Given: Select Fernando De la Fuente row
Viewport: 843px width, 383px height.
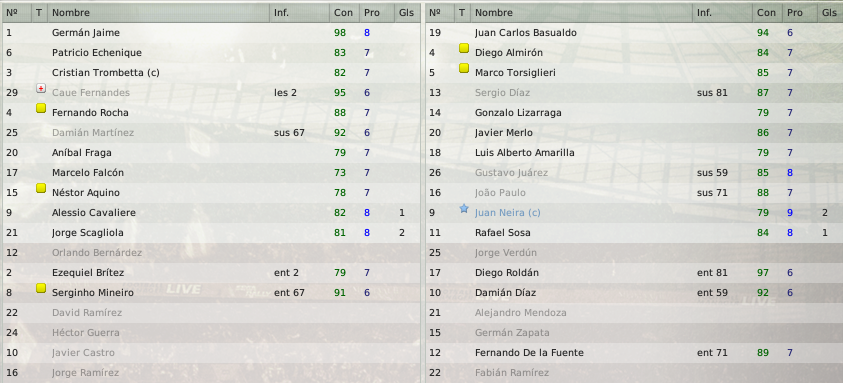Looking at the screenshot, I should 634,352.
